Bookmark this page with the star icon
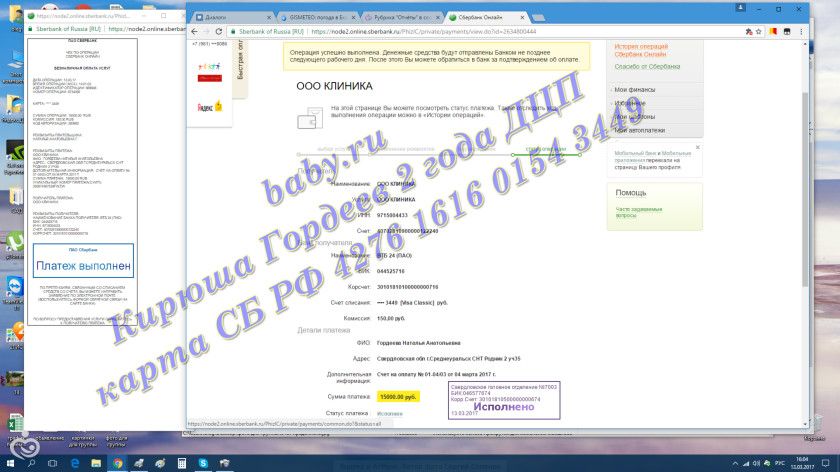The height and width of the screenshot is (472, 840). tap(759, 32)
